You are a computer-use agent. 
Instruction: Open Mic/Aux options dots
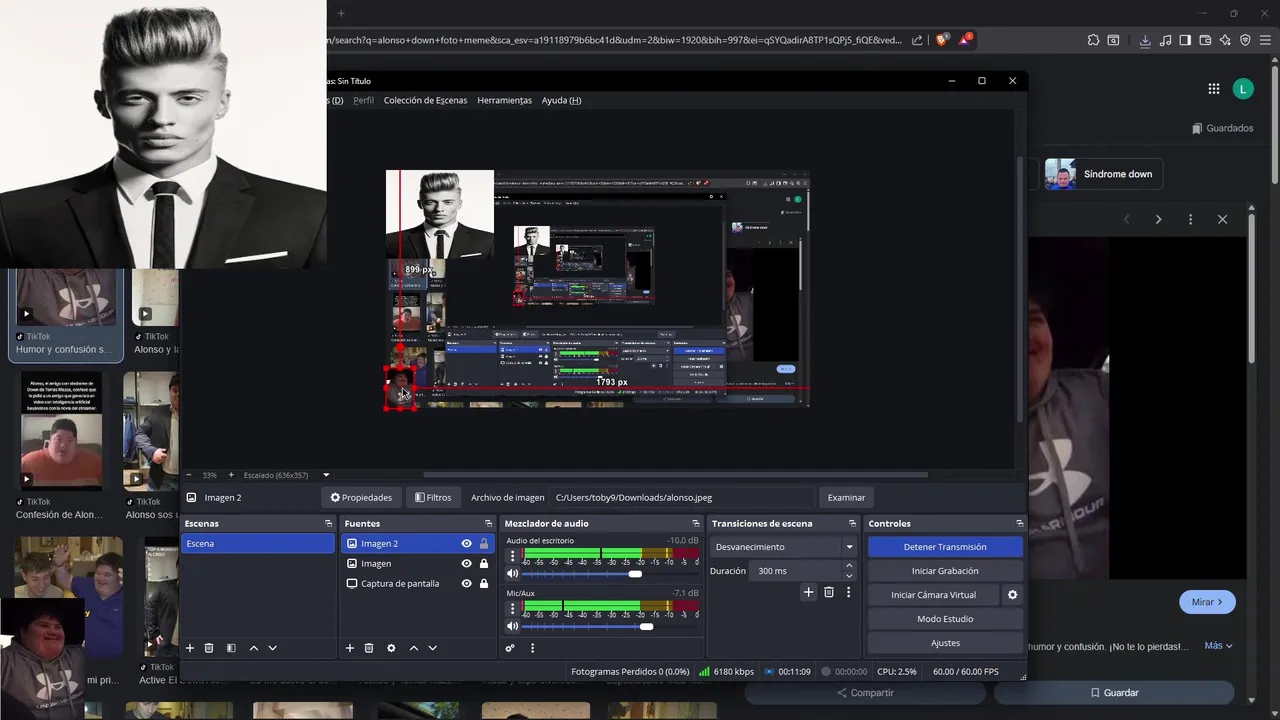point(513,608)
